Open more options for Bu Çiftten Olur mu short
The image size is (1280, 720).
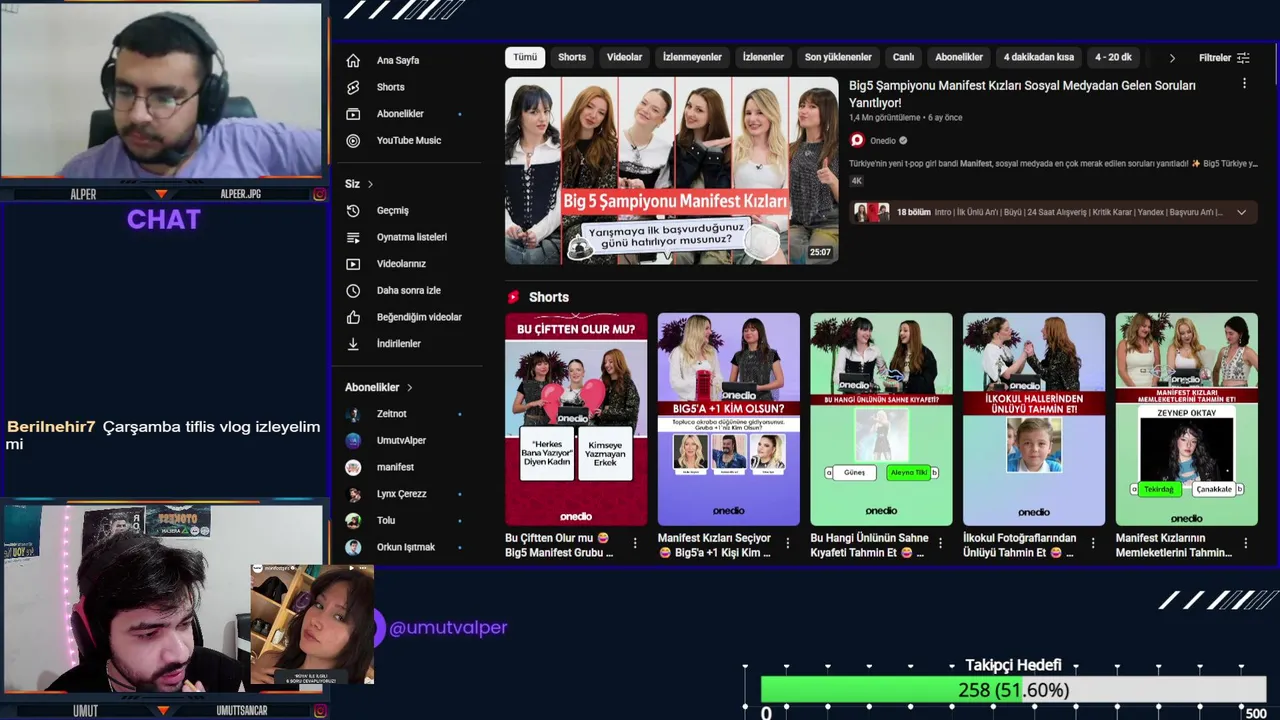pos(635,544)
